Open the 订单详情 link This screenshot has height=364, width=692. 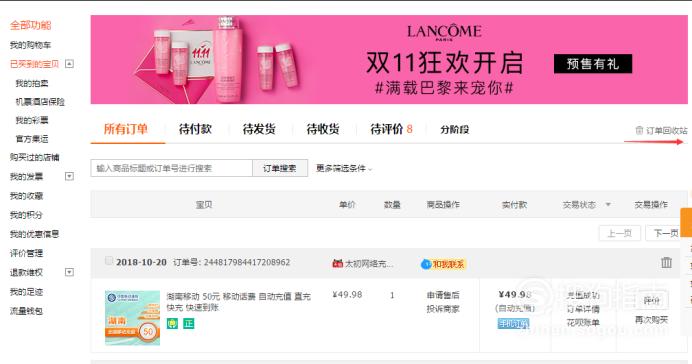pyautogui.click(x=583, y=309)
